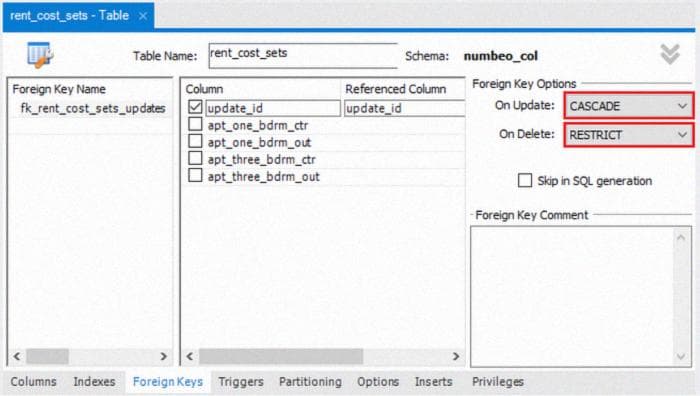Click up arrow in Foreign Key Comment box
The image size is (700, 396).
pos(681,238)
